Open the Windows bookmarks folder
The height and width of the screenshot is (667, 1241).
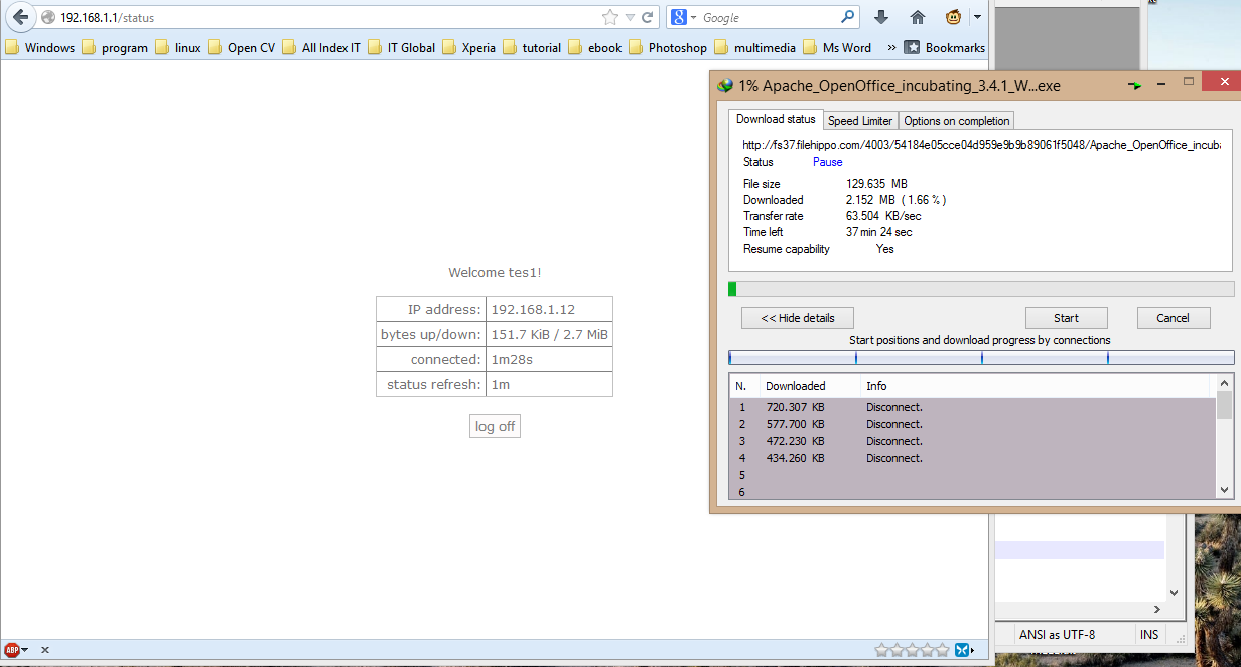[x=40, y=47]
